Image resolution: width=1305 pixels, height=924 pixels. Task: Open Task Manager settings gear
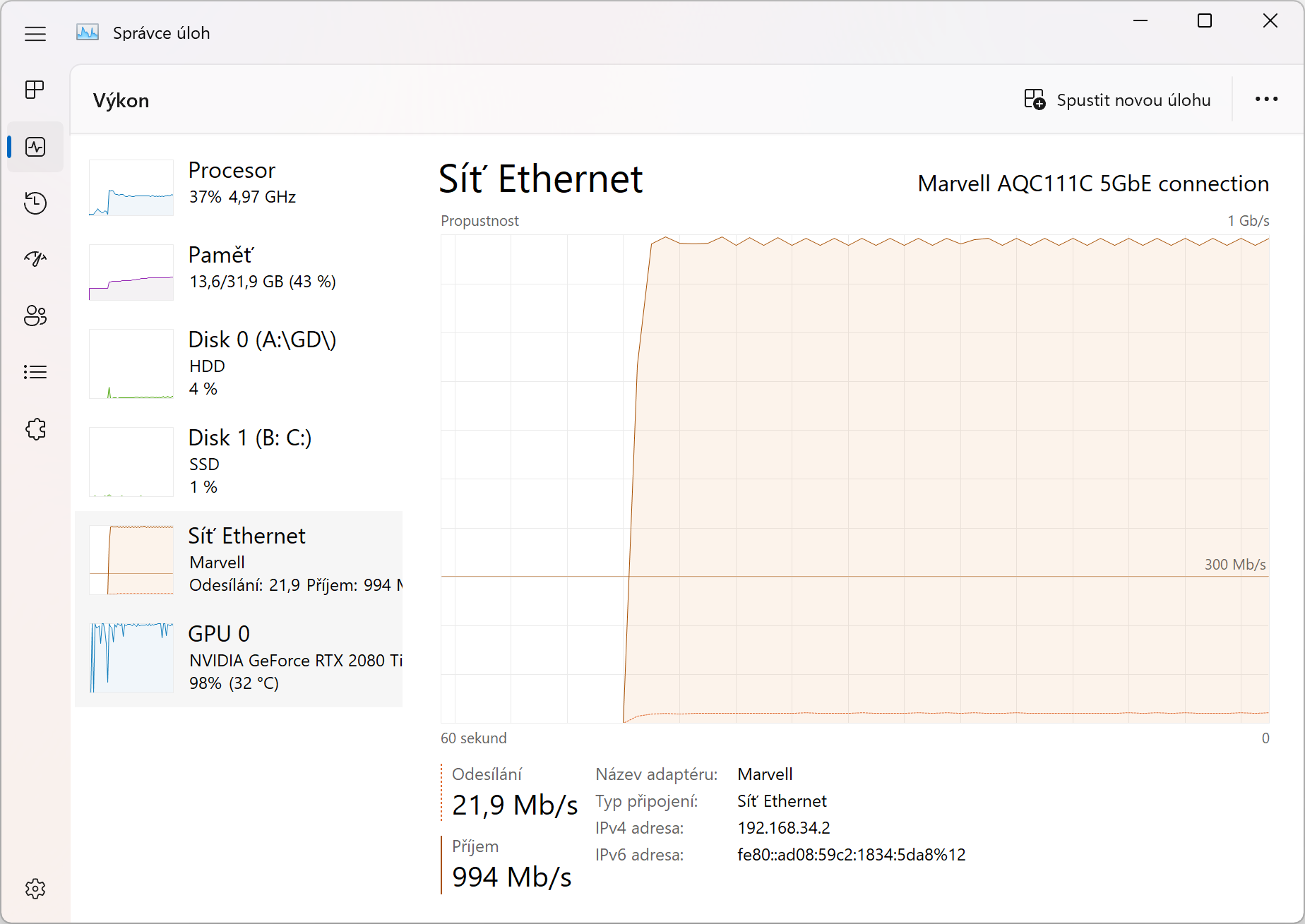click(35, 889)
